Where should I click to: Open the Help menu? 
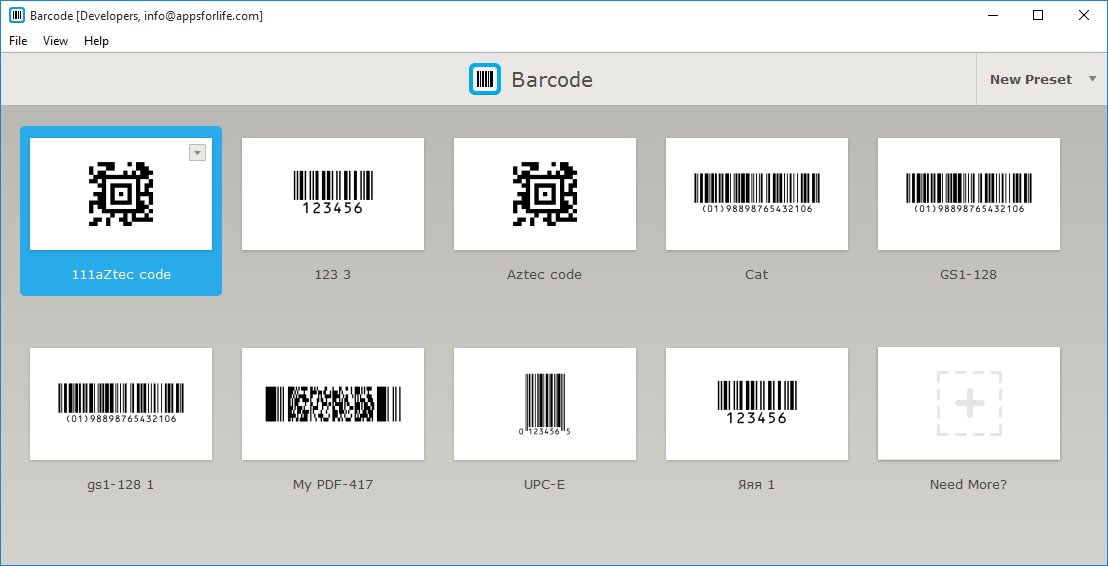96,41
